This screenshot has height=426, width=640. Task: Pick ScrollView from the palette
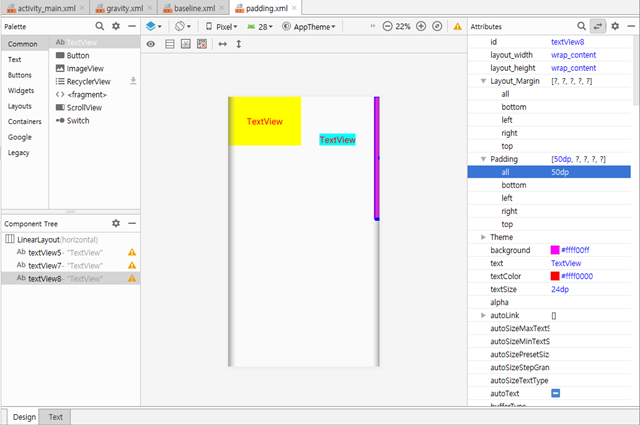[84, 108]
